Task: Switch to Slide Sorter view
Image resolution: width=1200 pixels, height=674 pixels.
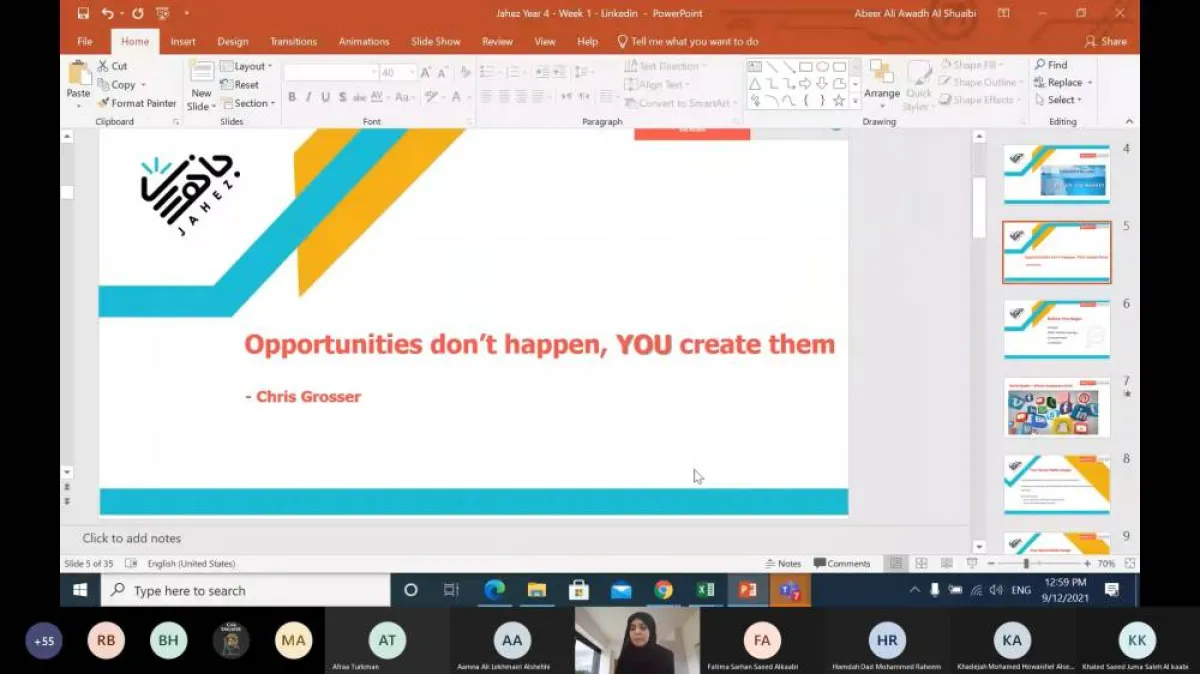Action: tap(921, 564)
